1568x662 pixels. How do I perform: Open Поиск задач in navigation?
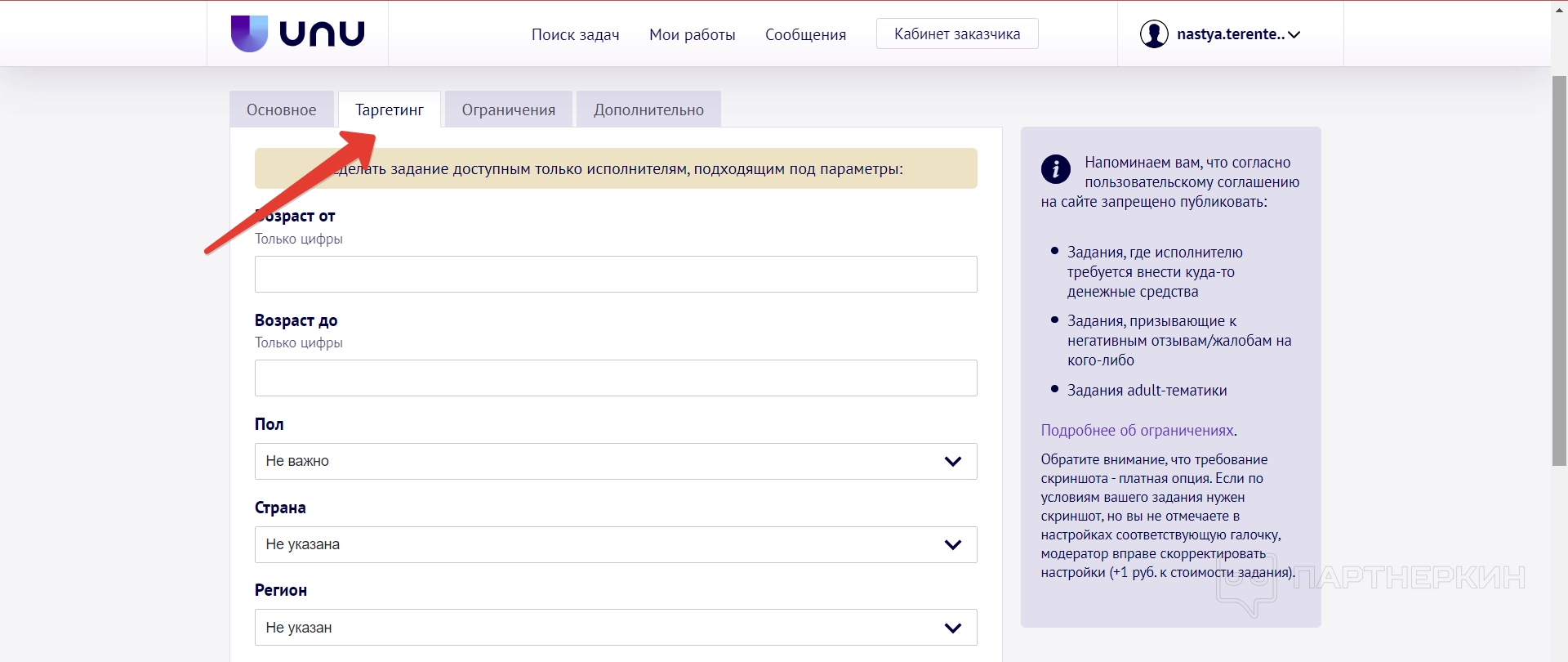click(575, 34)
